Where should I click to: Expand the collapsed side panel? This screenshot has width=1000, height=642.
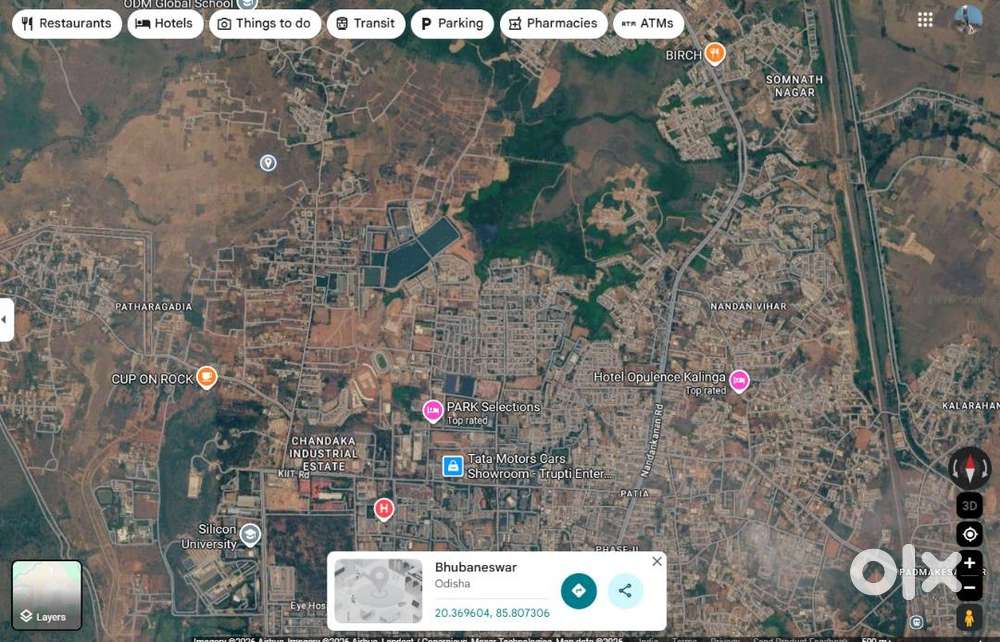click(6, 319)
